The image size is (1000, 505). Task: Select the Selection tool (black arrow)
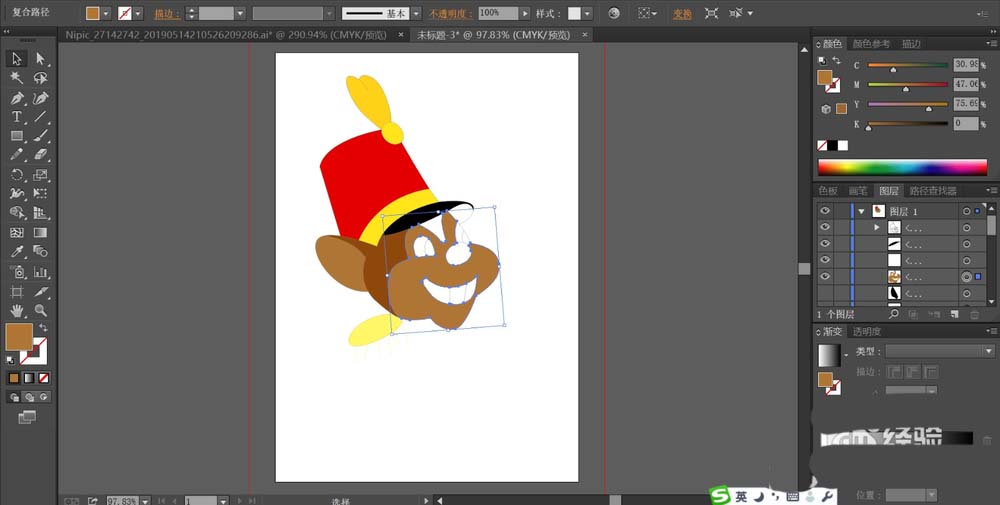[17, 59]
